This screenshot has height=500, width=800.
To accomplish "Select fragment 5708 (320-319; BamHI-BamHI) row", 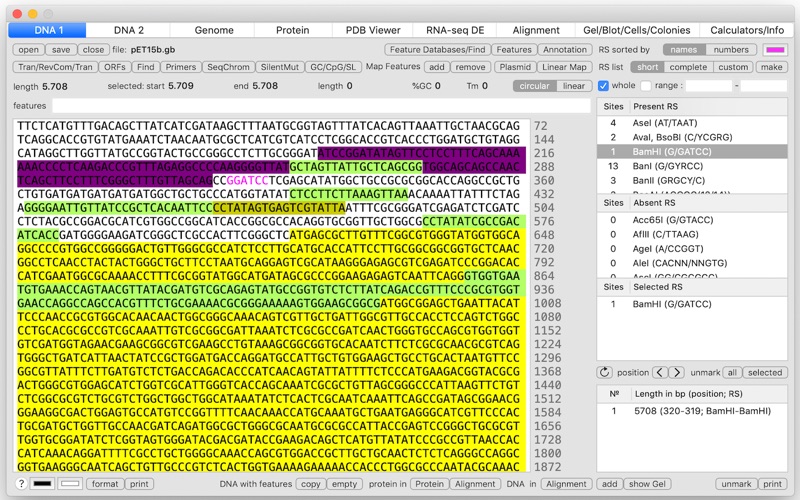I will pos(692,411).
